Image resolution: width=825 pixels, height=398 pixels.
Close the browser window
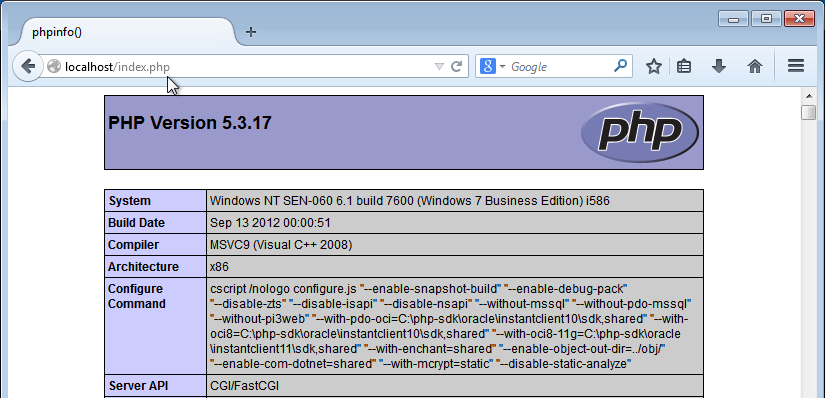pos(799,19)
